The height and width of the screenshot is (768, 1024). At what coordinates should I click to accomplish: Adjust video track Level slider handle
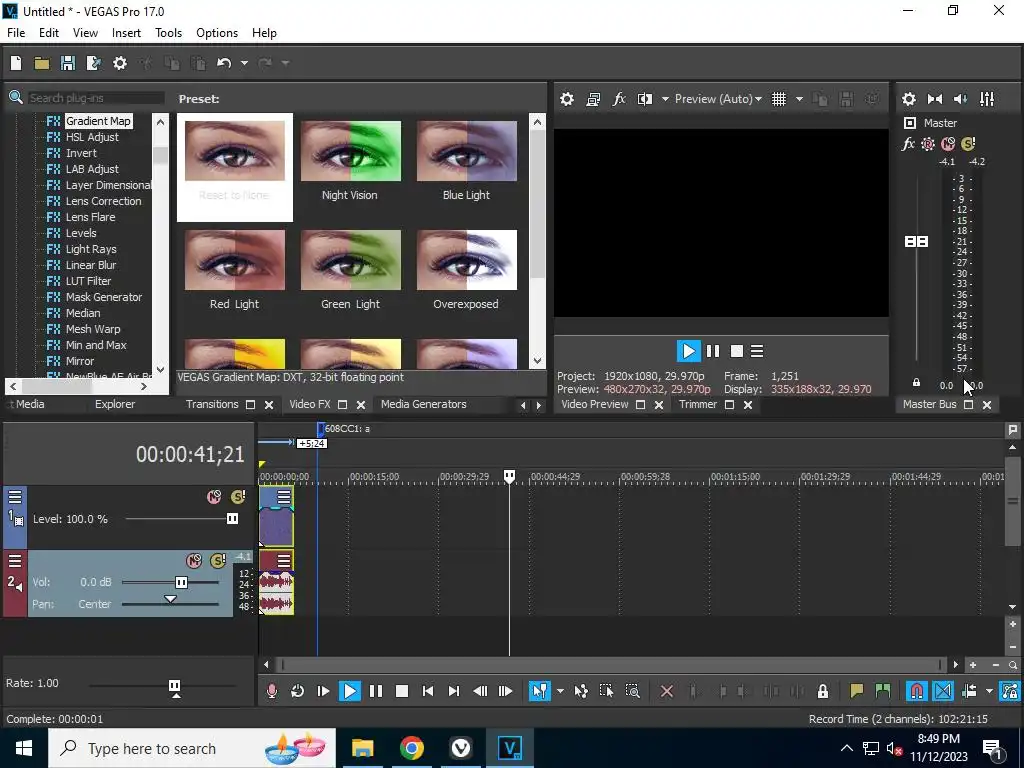232,519
